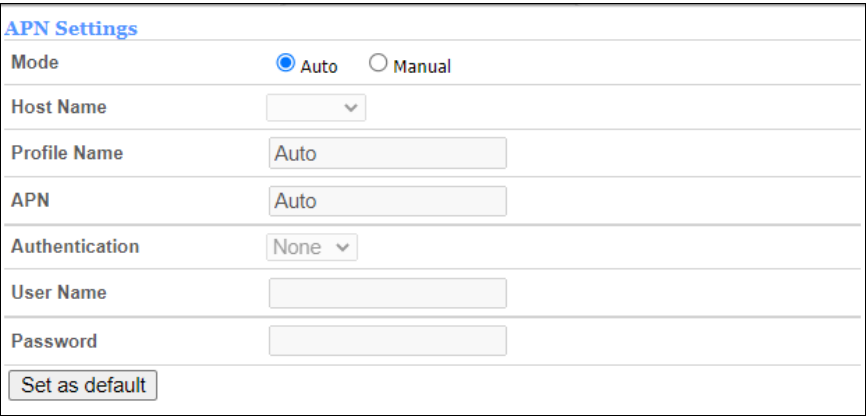Click into the APN text field
Image resolution: width=868 pixels, height=418 pixels.
388,201
